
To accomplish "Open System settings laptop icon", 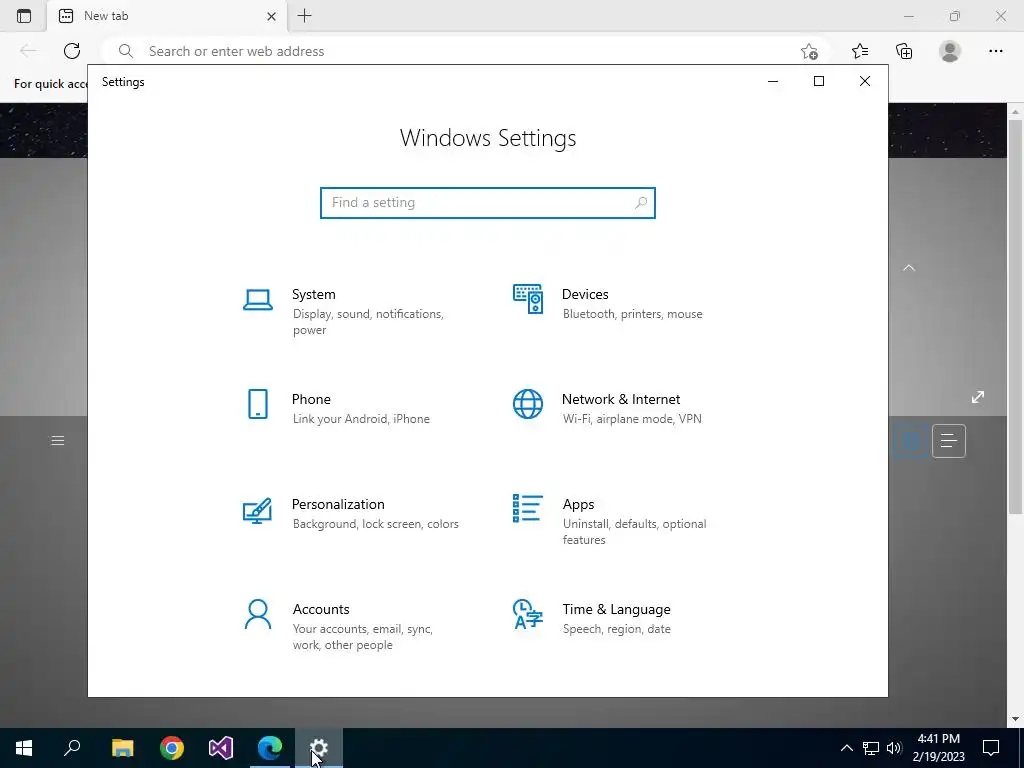I will coord(258,300).
